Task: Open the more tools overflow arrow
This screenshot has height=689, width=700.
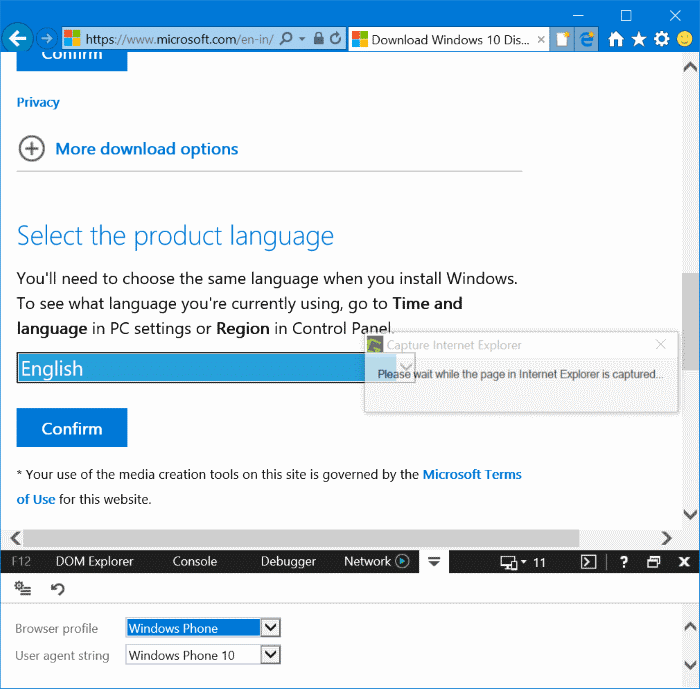Action: click(433, 561)
